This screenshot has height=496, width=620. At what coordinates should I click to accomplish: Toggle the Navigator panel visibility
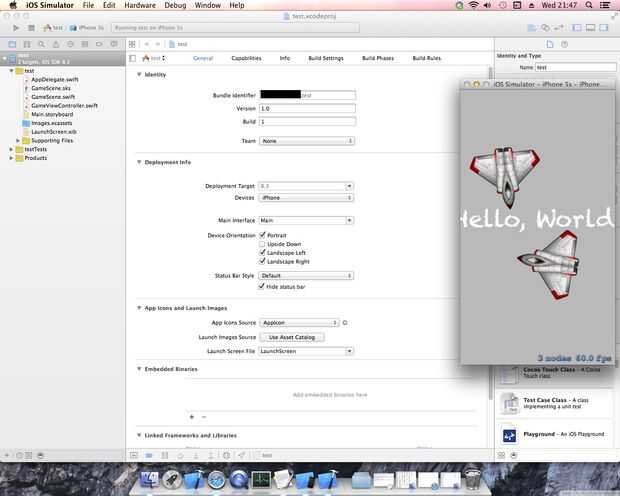[x=577, y=28]
